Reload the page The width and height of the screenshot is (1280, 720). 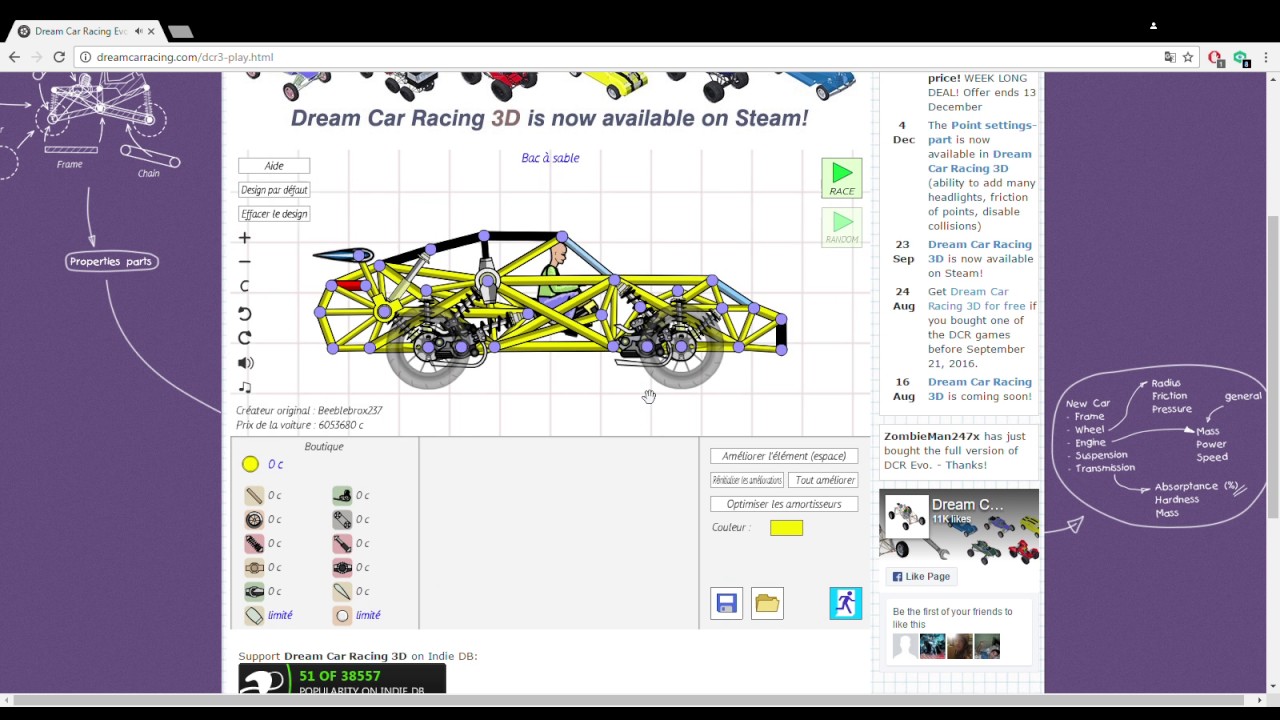tap(59, 57)
